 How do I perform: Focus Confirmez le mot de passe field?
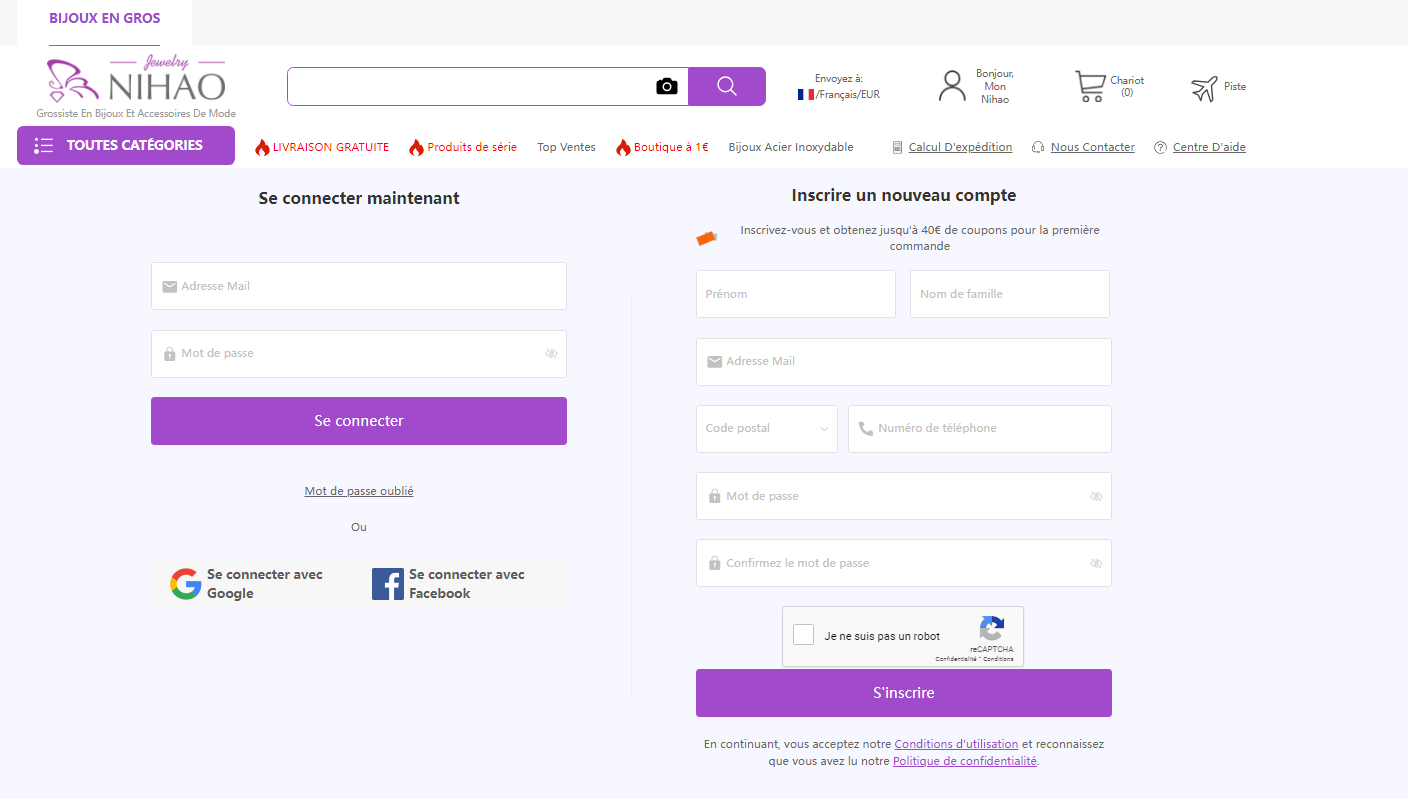coord(904,563)
